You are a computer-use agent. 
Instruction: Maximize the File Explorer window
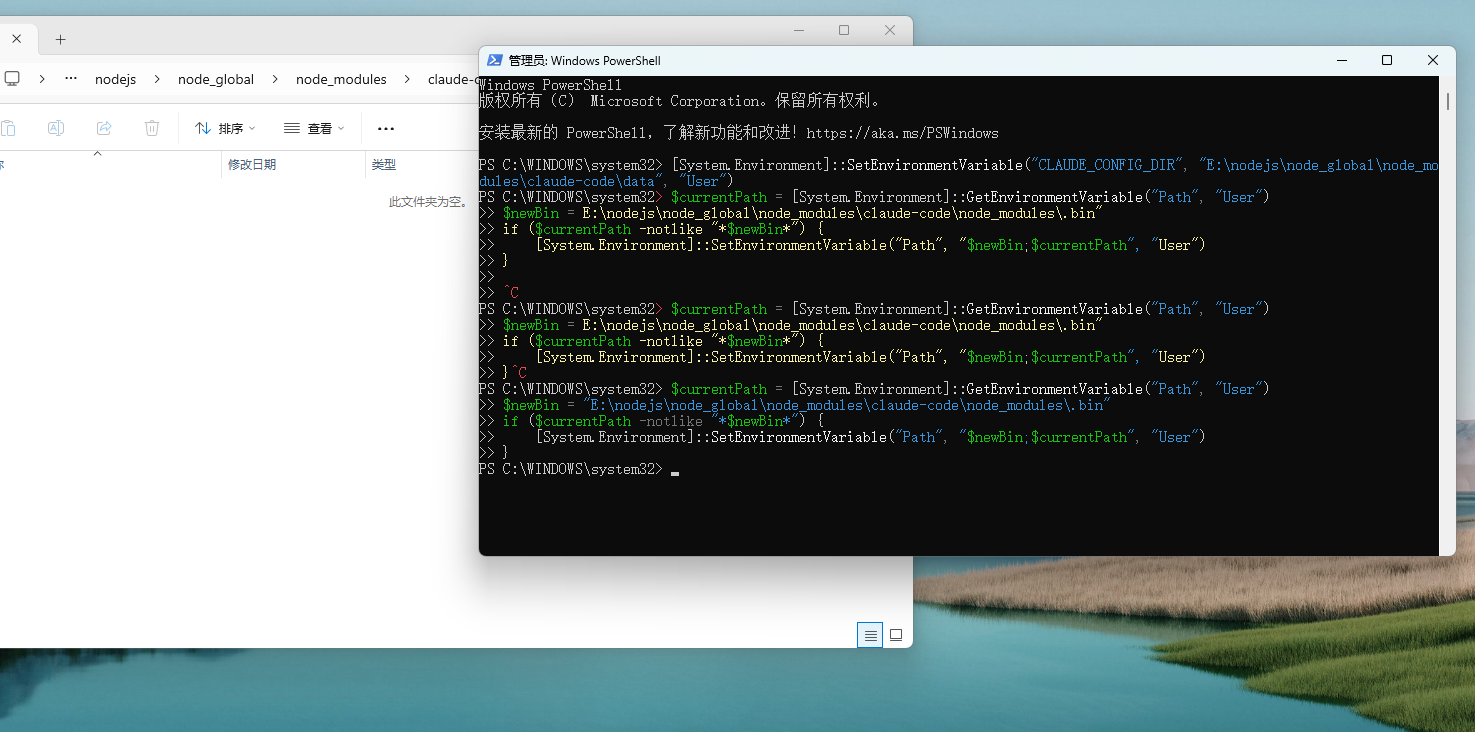click(x=844, y=31)
